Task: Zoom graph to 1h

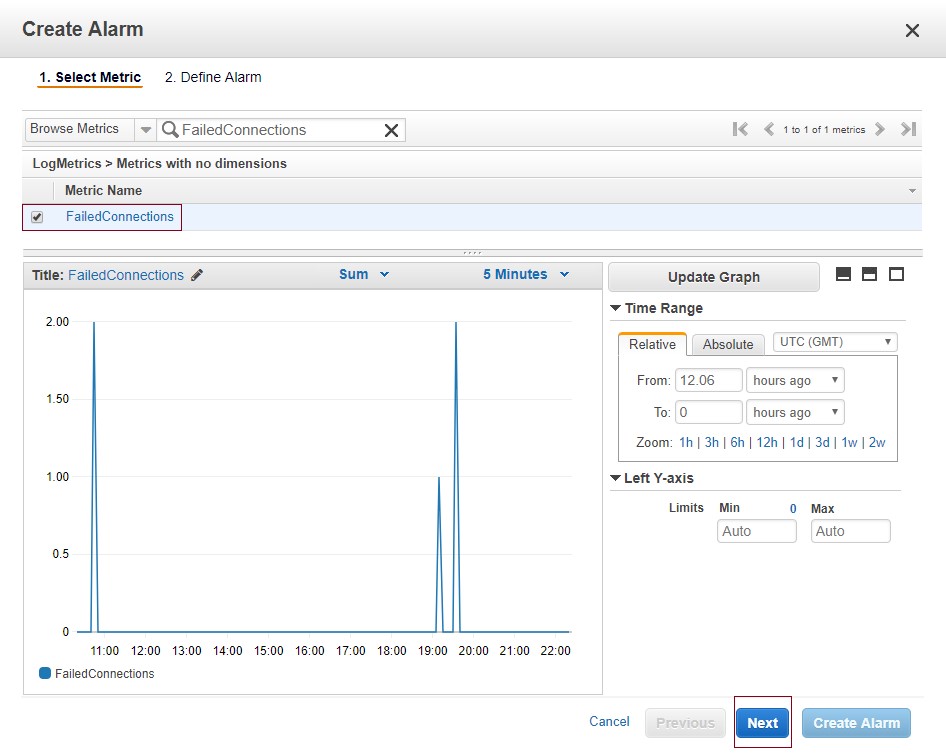Action: [x=686, y=442]
